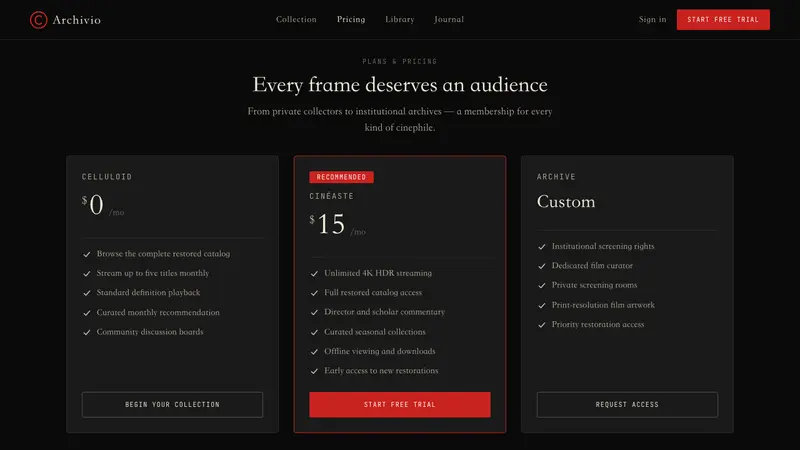Click checkmark beside Dedicated film curator
800x450 pixels.
[x=542, y=266]
